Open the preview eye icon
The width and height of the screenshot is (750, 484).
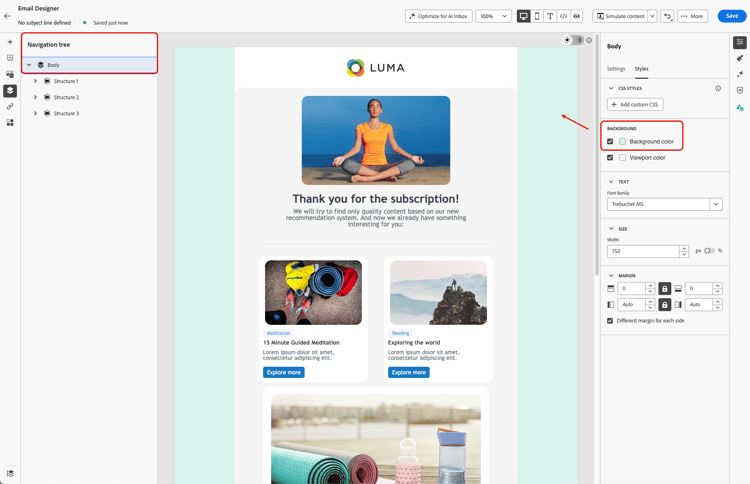coord(576,16)
